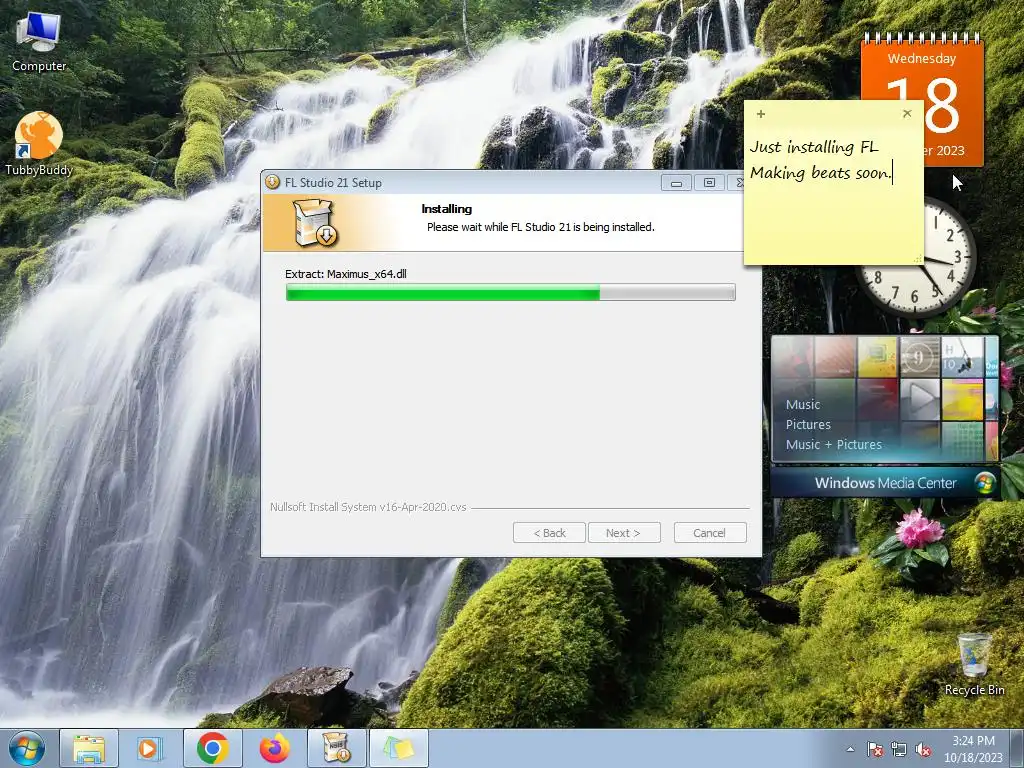The width and height of the screenshot is (1024, 768).
Task: Select Pictures in Media Center gadget
Action: (x=808, y=424)
